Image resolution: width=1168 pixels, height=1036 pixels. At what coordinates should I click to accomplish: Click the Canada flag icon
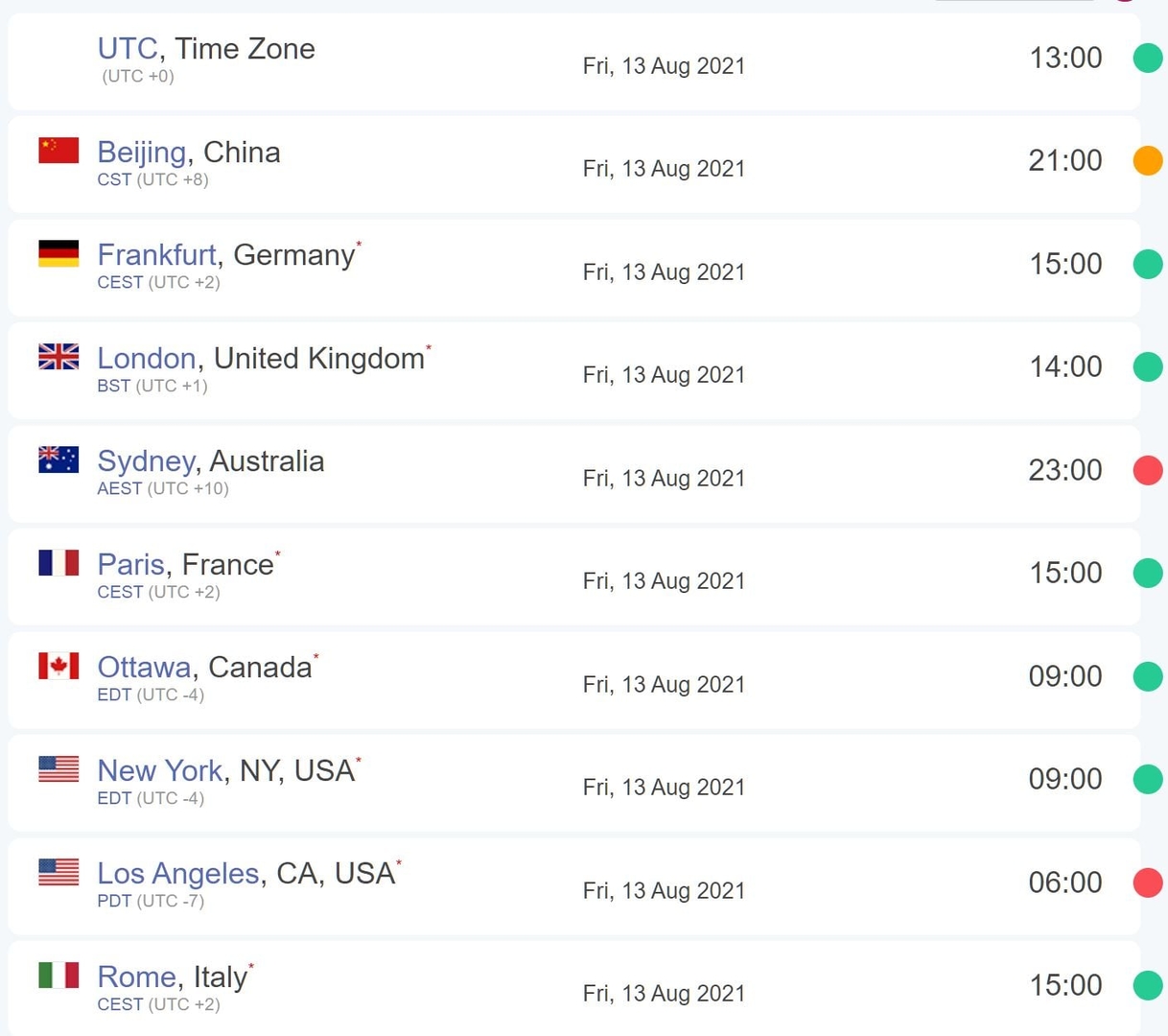click(x=58, y=666)
